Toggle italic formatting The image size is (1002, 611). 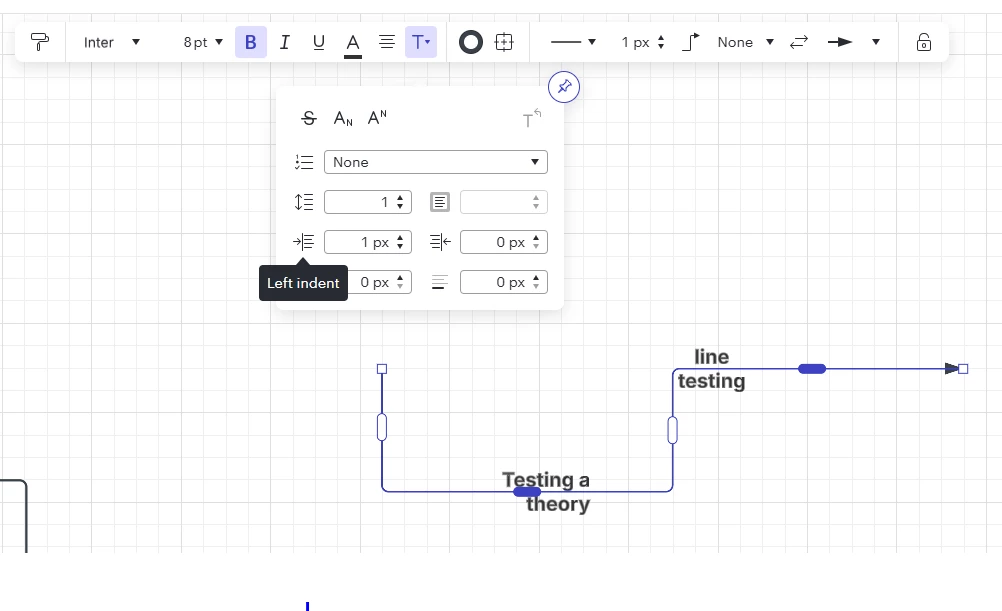(x=285, y=42)
